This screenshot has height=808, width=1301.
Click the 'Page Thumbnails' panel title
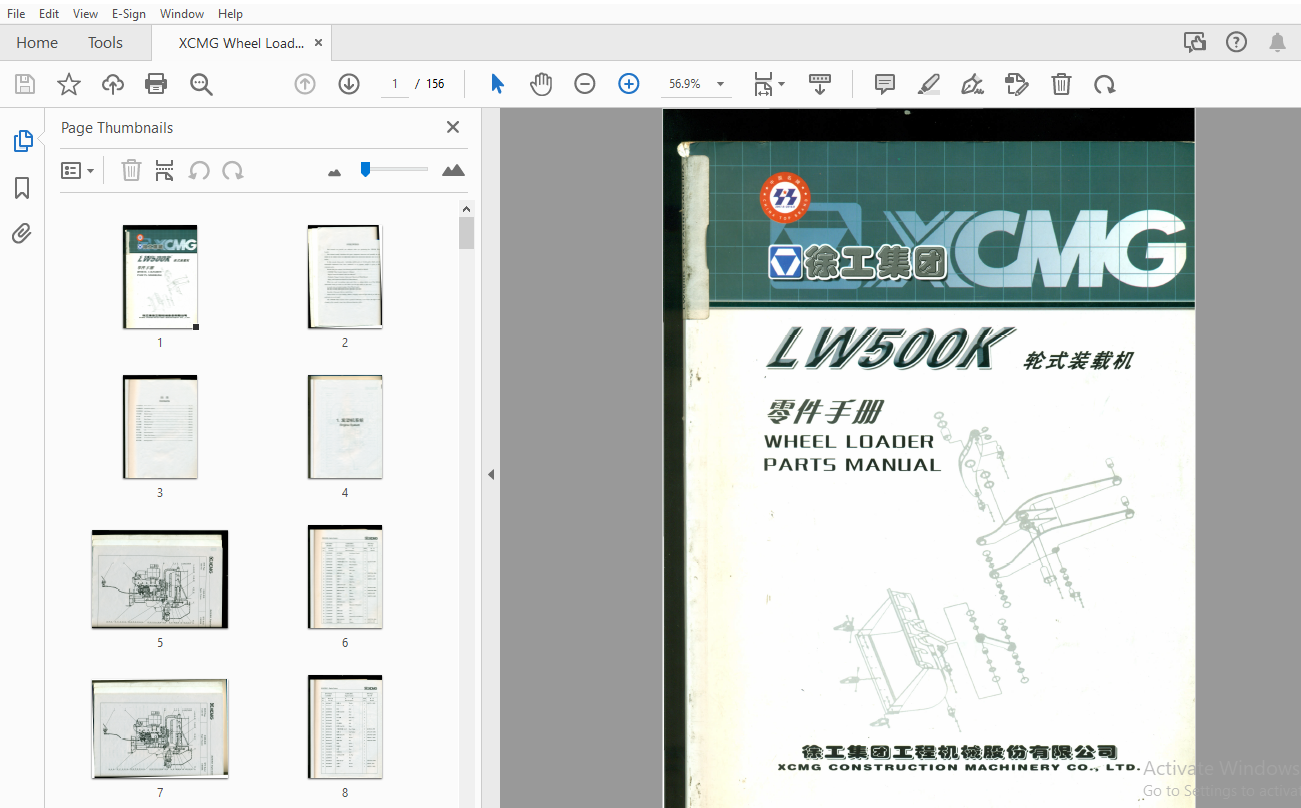point(117,128)
